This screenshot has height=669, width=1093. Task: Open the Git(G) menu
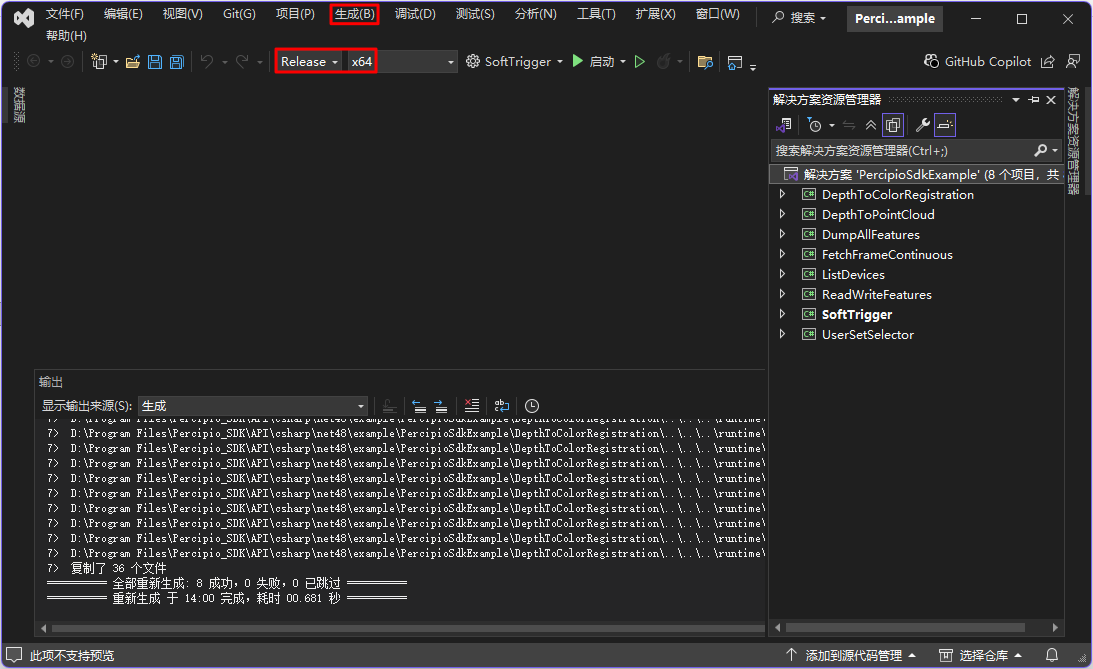238,14
